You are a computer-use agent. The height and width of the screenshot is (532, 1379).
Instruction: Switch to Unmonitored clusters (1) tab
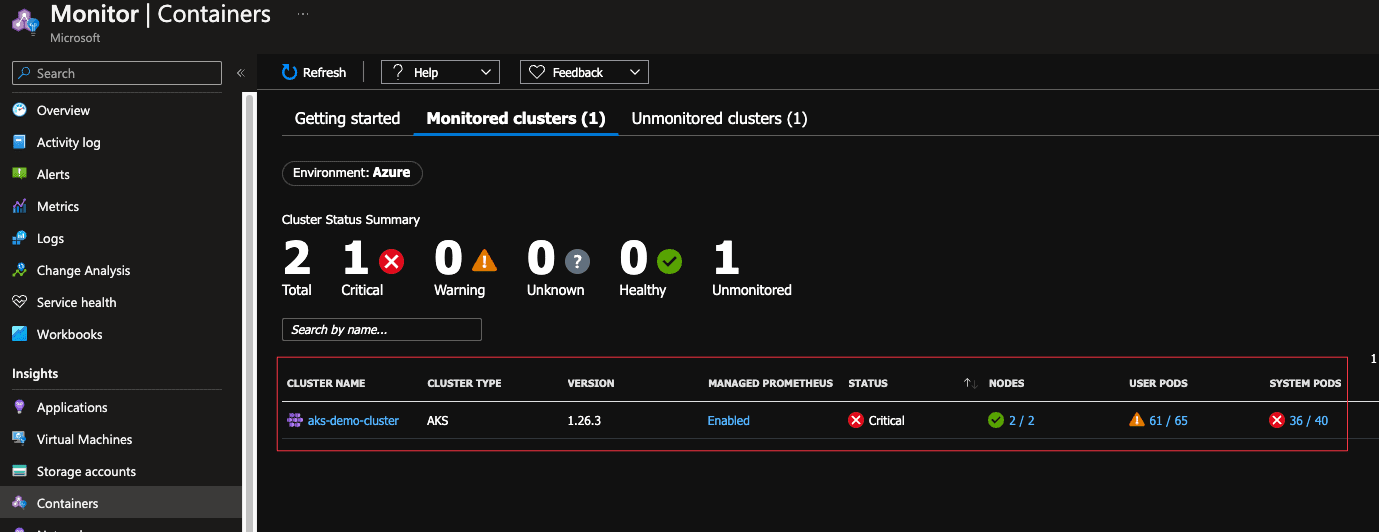[x=719, y=118]
